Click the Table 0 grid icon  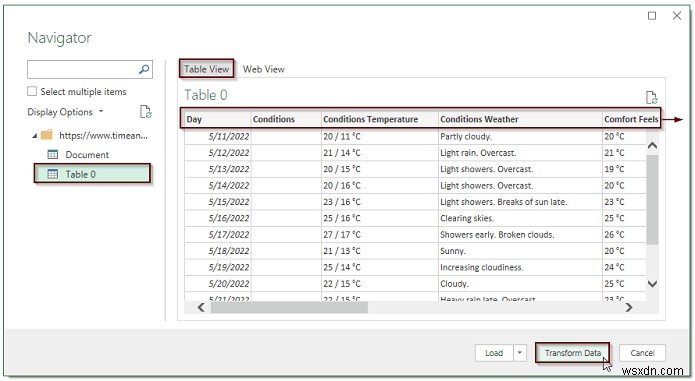tap(53, 174)
